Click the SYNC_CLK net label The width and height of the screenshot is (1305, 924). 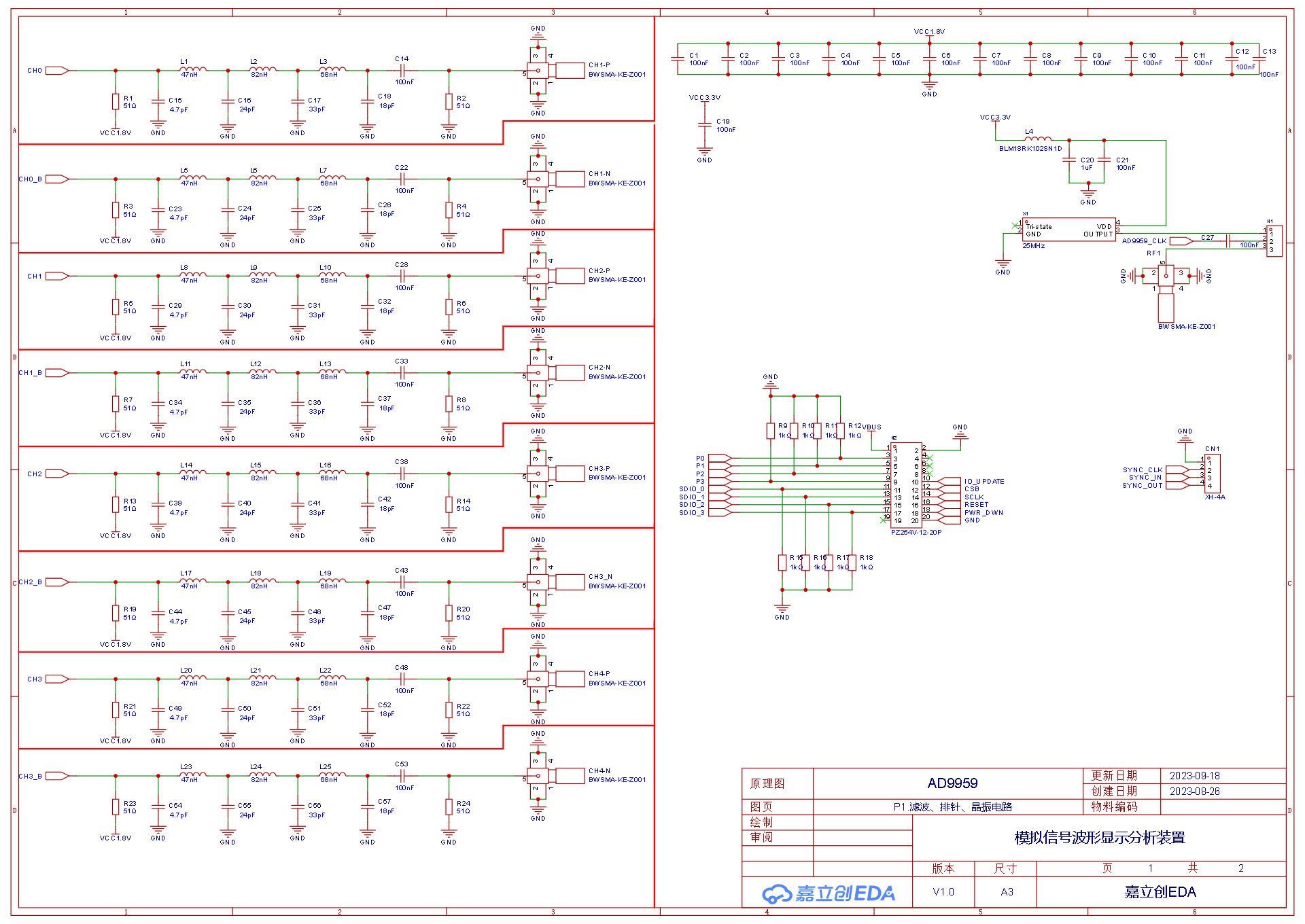[x=1143, y=470]
